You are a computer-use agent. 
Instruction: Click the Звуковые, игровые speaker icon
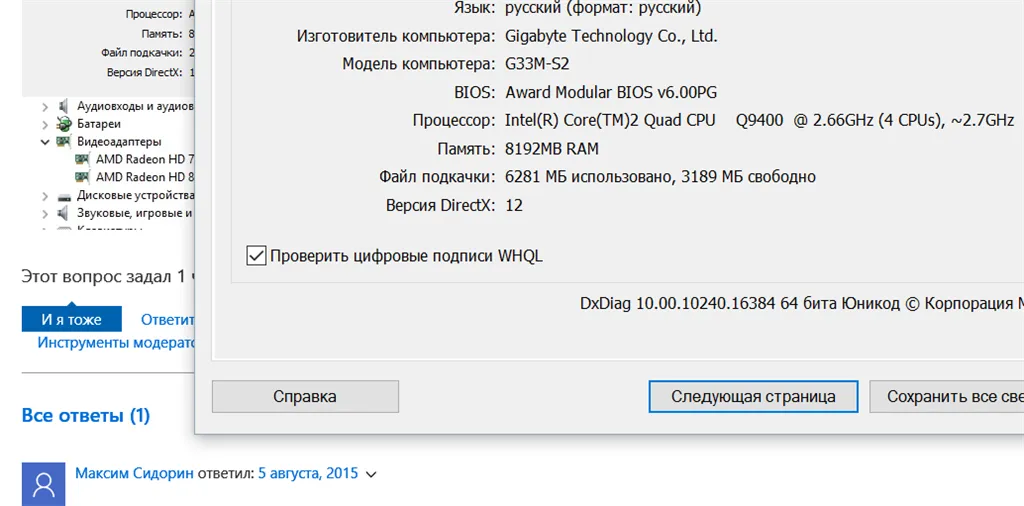click(x=64, y=213)
